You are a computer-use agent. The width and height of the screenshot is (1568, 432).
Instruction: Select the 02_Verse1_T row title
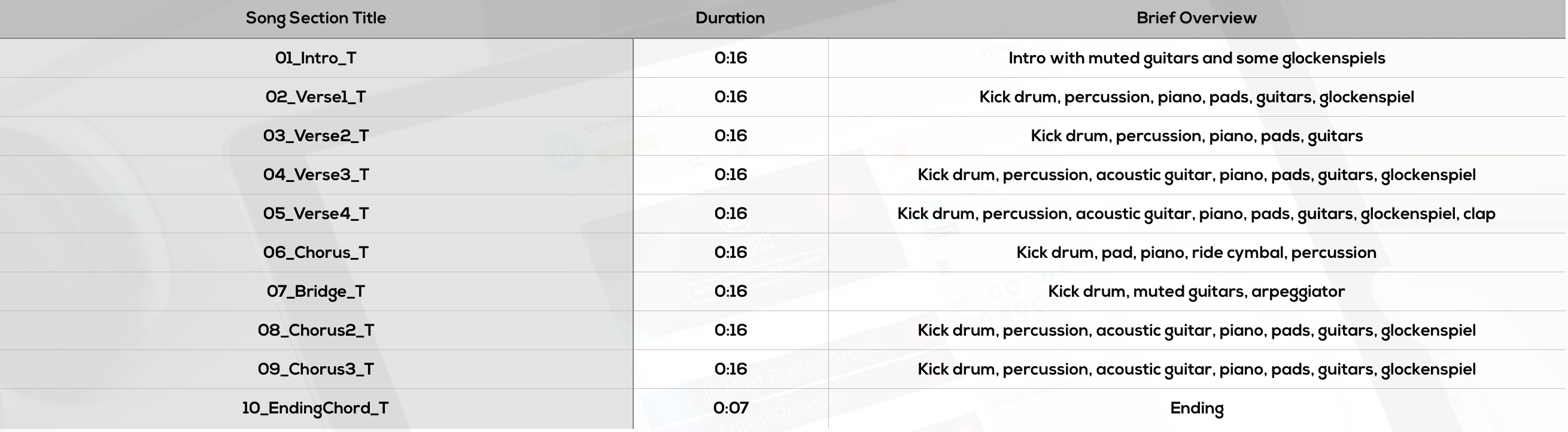click(x=315, y=97)
